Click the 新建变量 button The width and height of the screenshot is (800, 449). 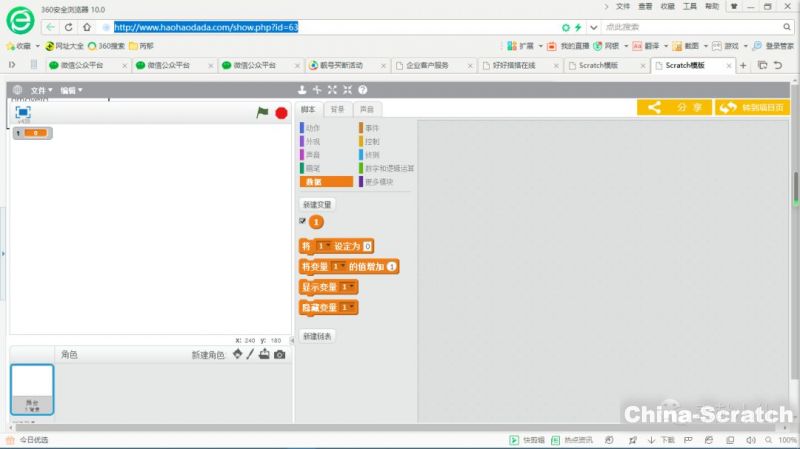(x=316, y=204)
